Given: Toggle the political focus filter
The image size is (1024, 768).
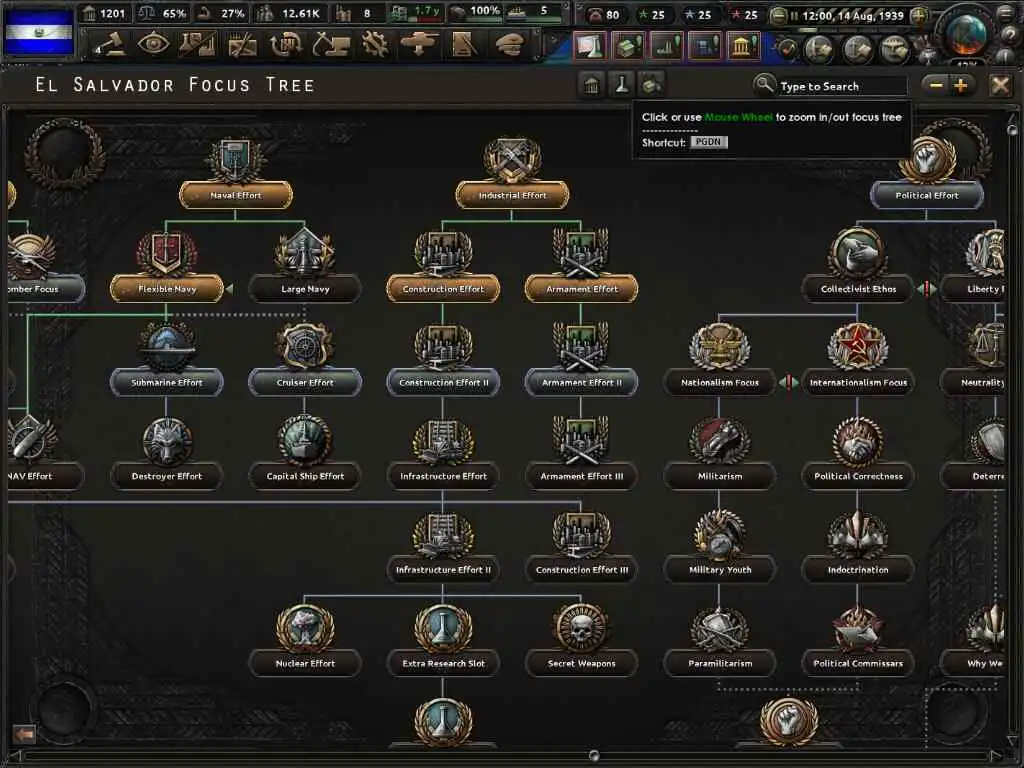Looking at the screenshot, I should 592,85.
